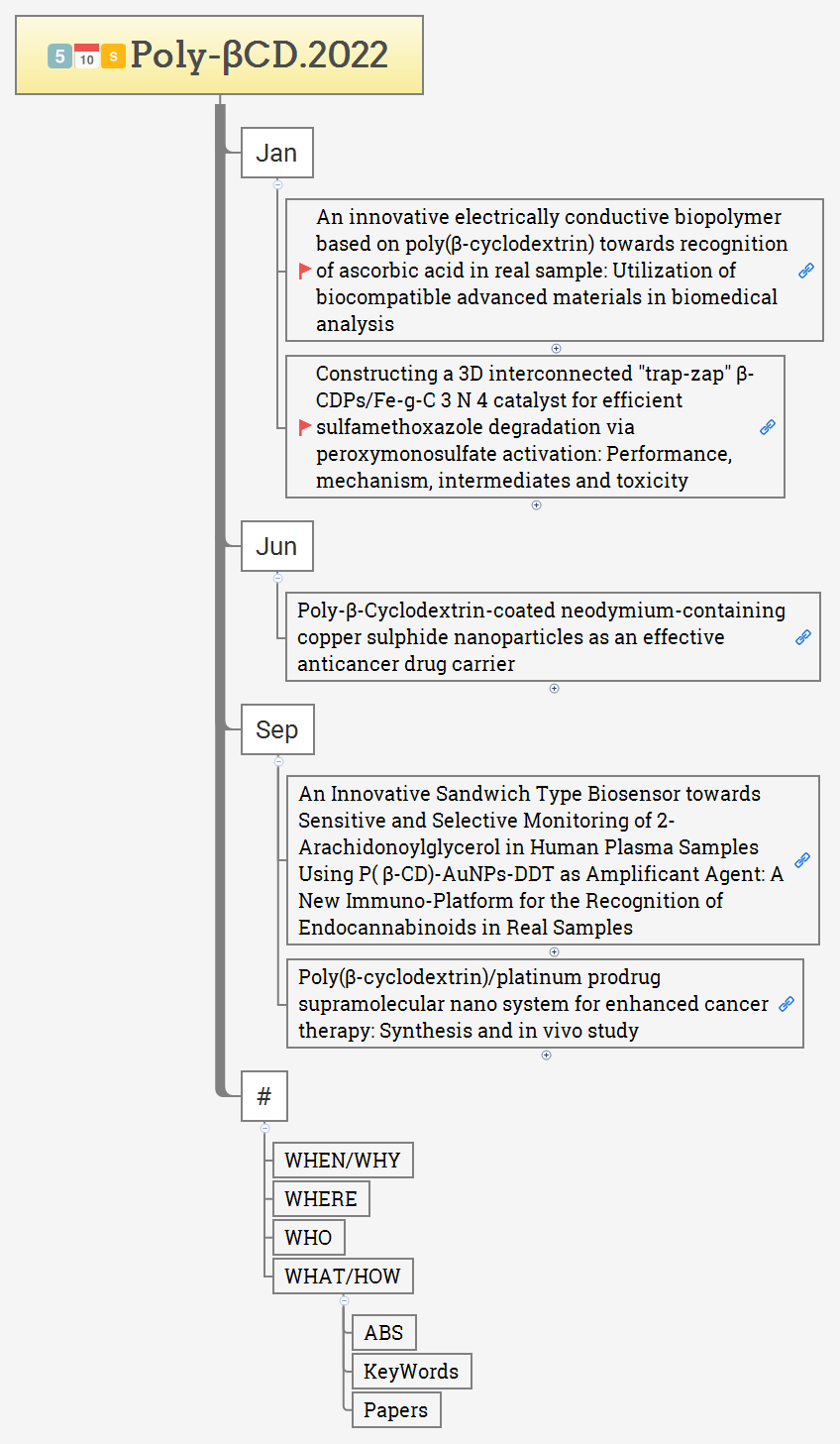Collapse the WHAT/HOW subtopics
Screen dimensions: 840x1444
coord(344,1300)
